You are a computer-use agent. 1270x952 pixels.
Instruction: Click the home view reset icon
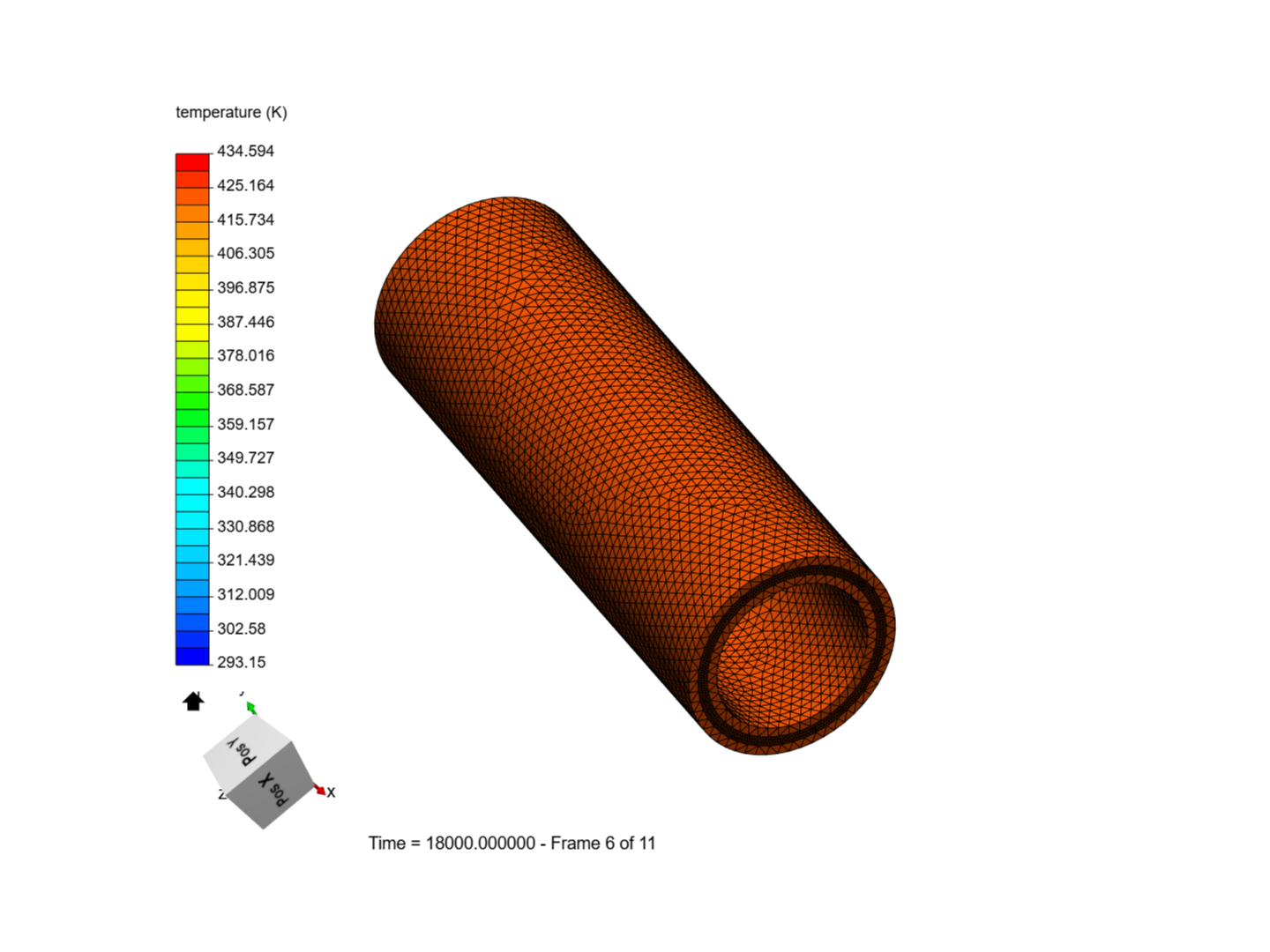point(193,701)
